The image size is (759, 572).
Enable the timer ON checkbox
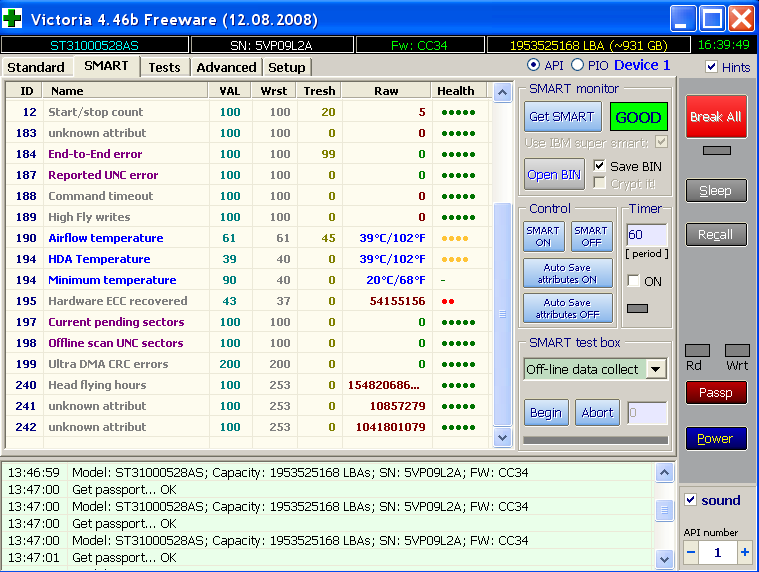633,282
